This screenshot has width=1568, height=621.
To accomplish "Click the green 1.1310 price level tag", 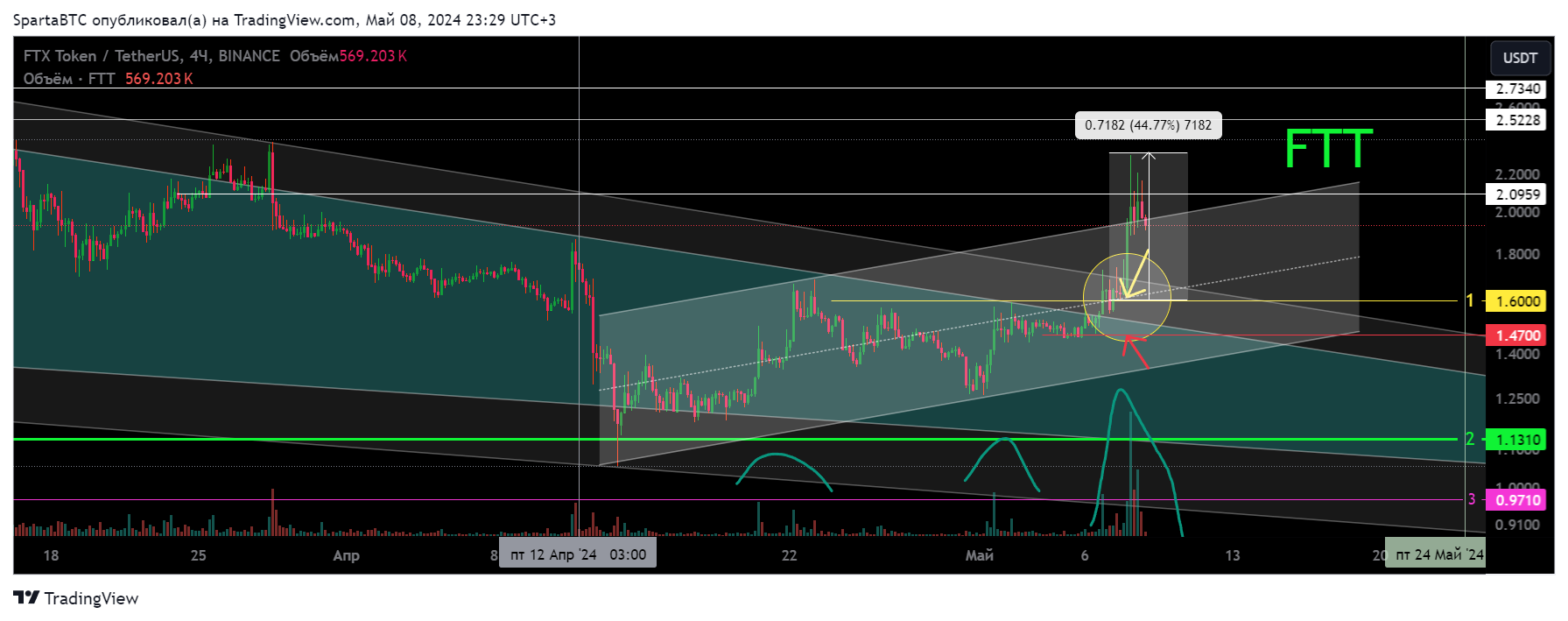I will (x=1516, y=440).
